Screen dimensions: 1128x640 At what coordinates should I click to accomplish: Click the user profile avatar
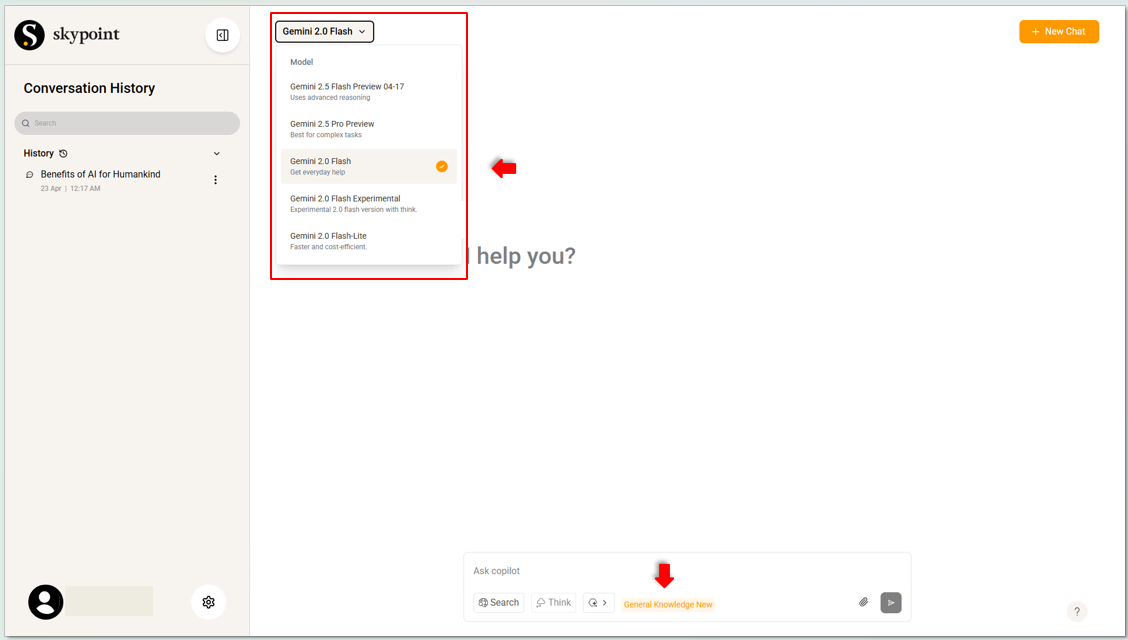46,602
